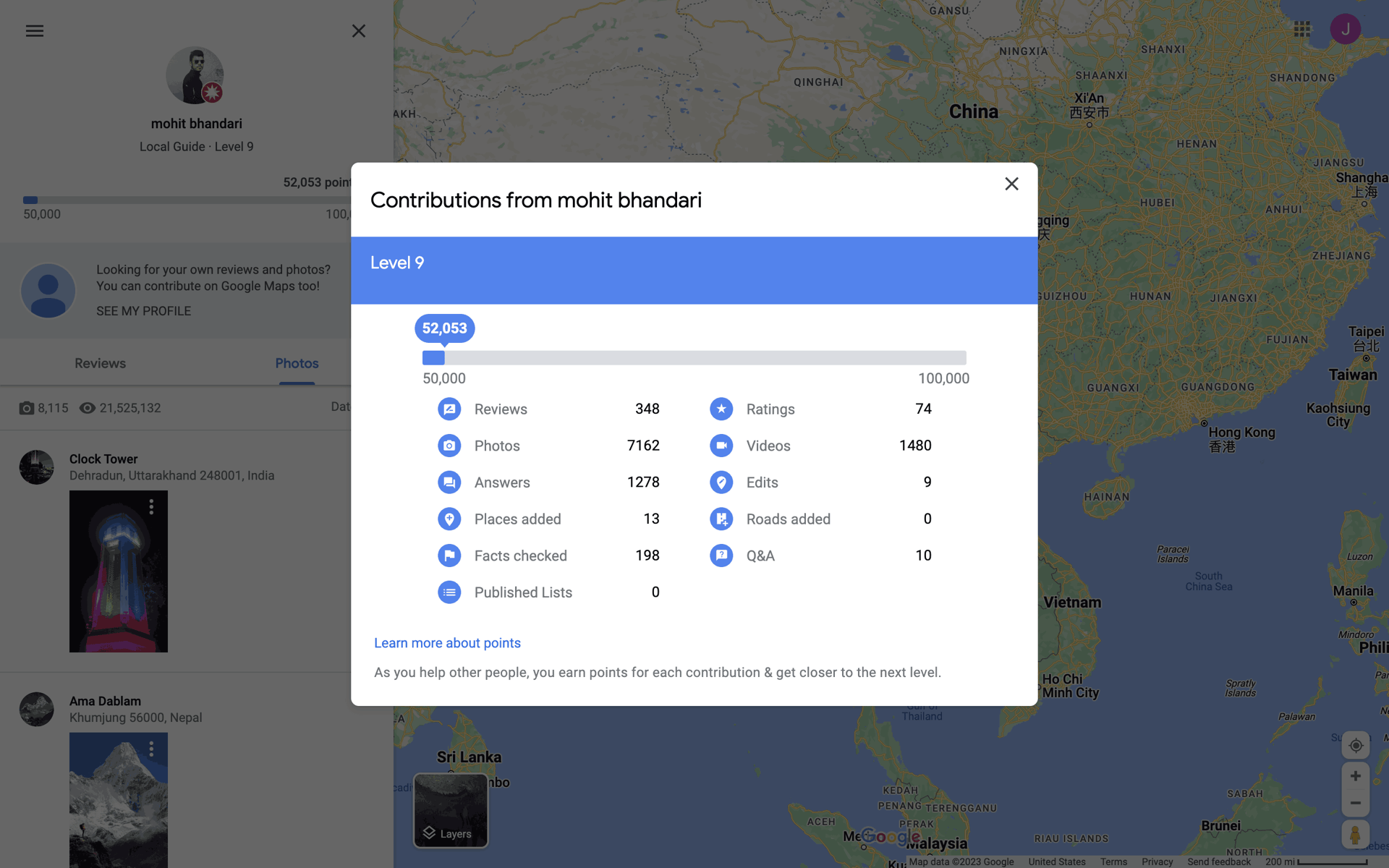Click the Ama Dablam place avatar
The image size is (1389, 868).
36,710
